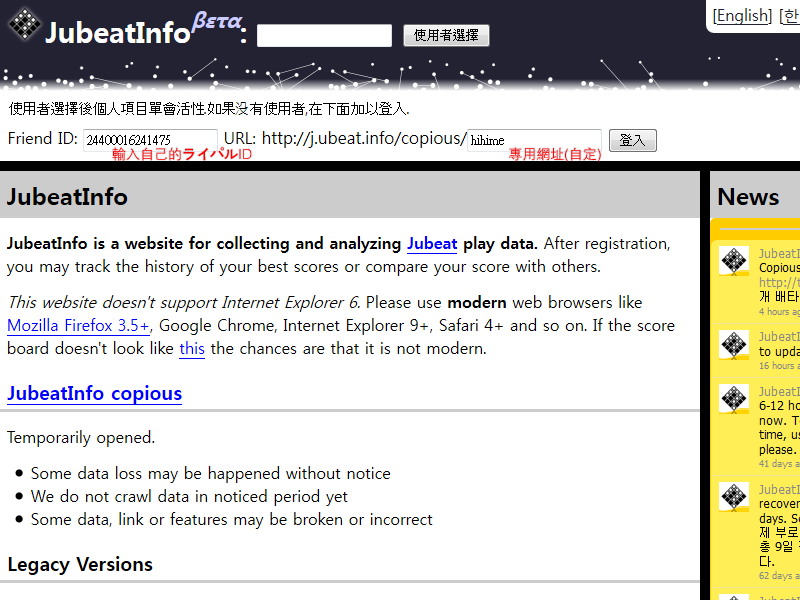Click the "Temporarily opened." text
This screenshot has width=800, height=600.
click(81, 438)
